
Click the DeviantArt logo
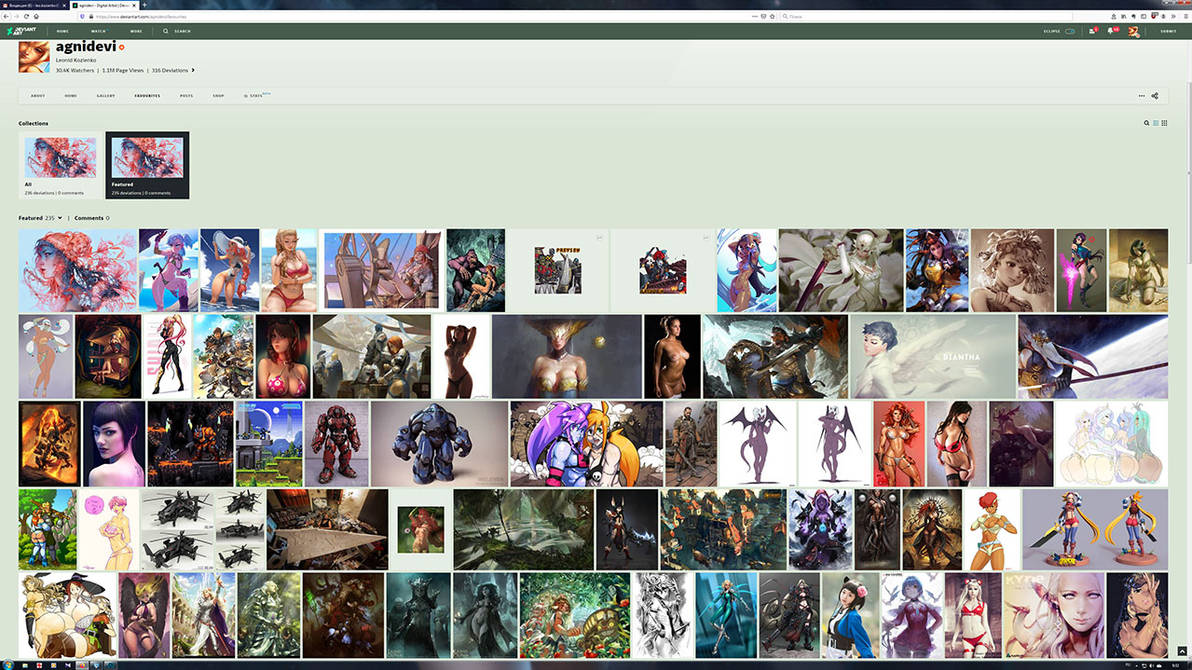click(x=21, y=31)
